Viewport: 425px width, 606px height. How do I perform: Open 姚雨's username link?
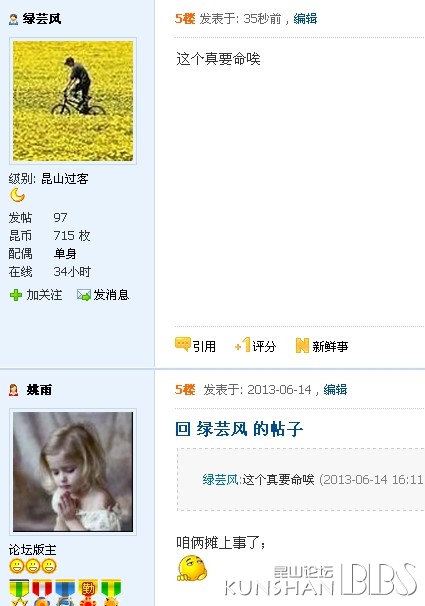pyautogui.click(x=39, y=390)
